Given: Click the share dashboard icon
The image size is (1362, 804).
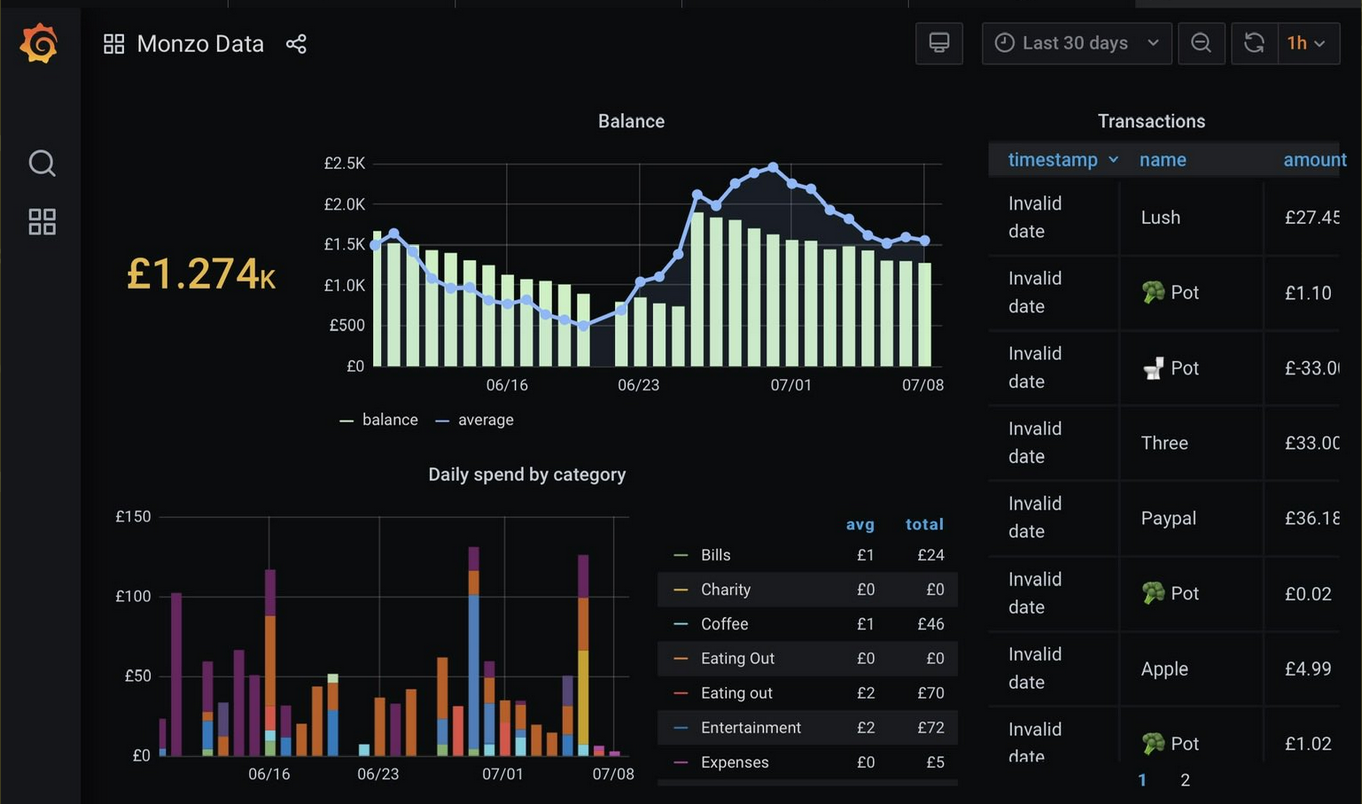Looking at the screenshot, I should pos(296,44).
